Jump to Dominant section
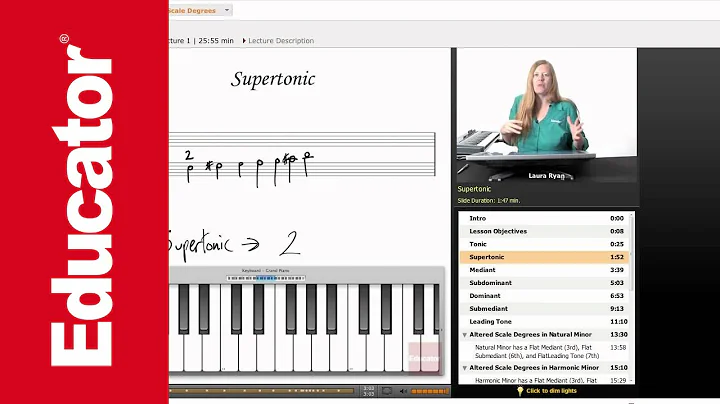 545,296
